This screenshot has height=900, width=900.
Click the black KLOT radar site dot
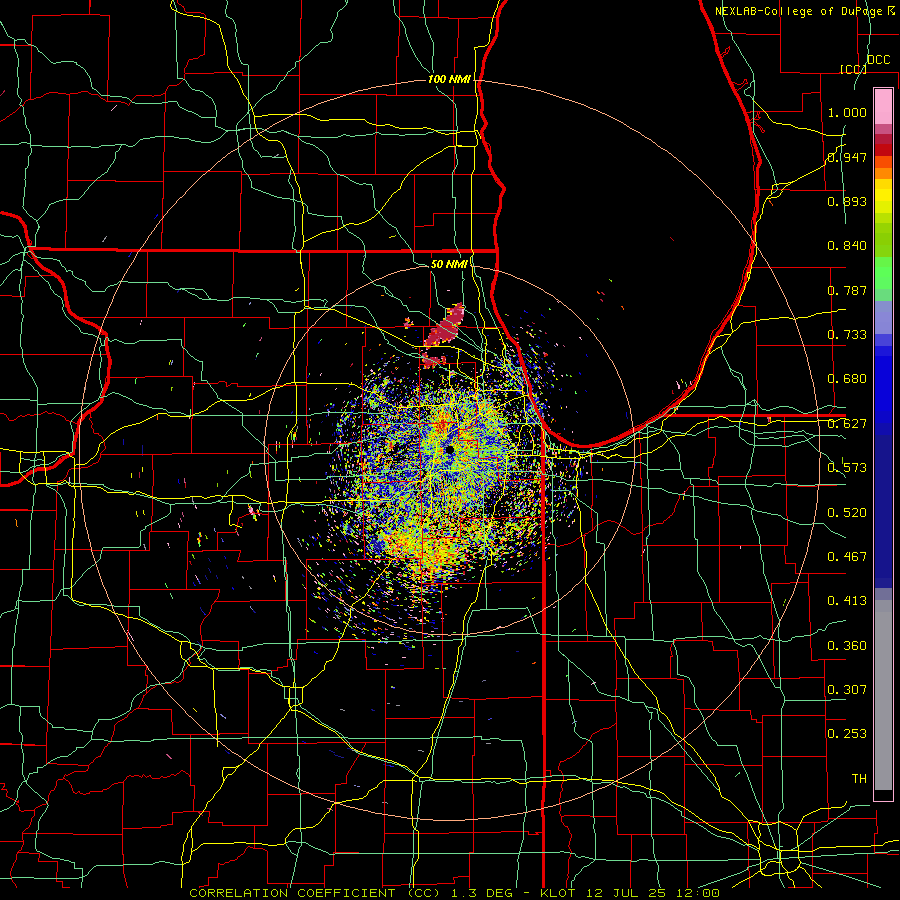[449, 449]
